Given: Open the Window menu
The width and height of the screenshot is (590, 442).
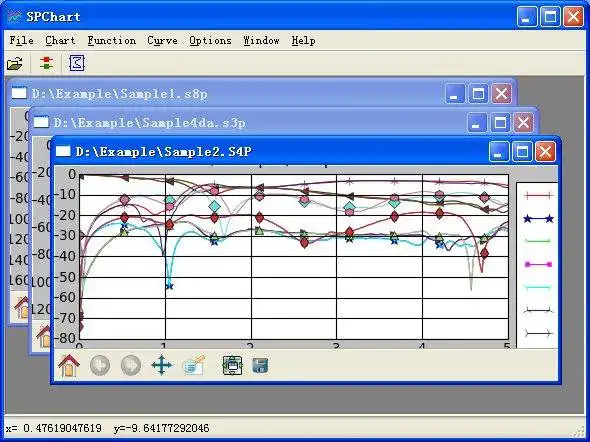Looking at the screenshot, I should (x=261, y=40).
